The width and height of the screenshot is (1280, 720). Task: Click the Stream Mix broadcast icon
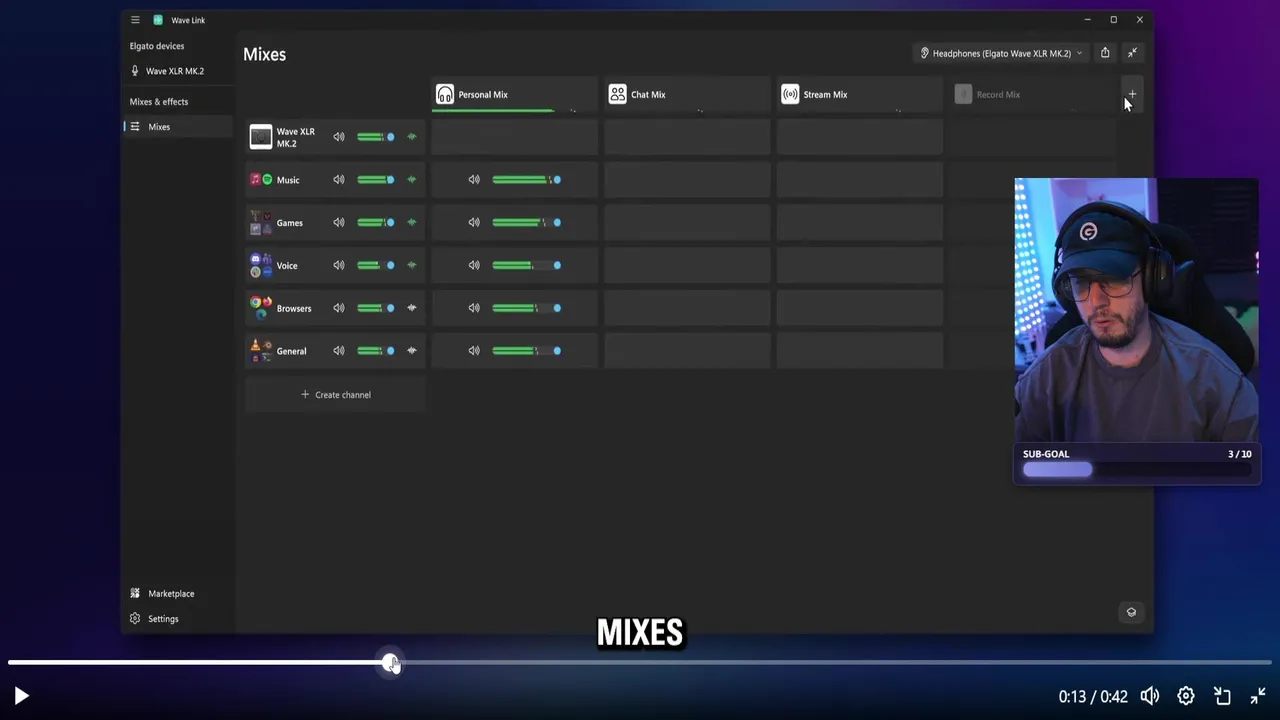coord(790,94)
